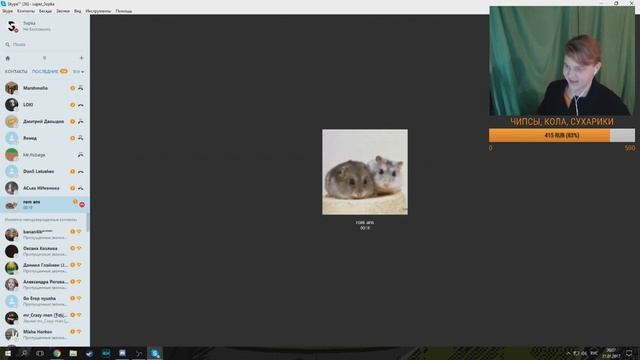Open the chat with Go Erop nyusha
The height and width of the screenshot is (360, 640).
pos(45,301)
